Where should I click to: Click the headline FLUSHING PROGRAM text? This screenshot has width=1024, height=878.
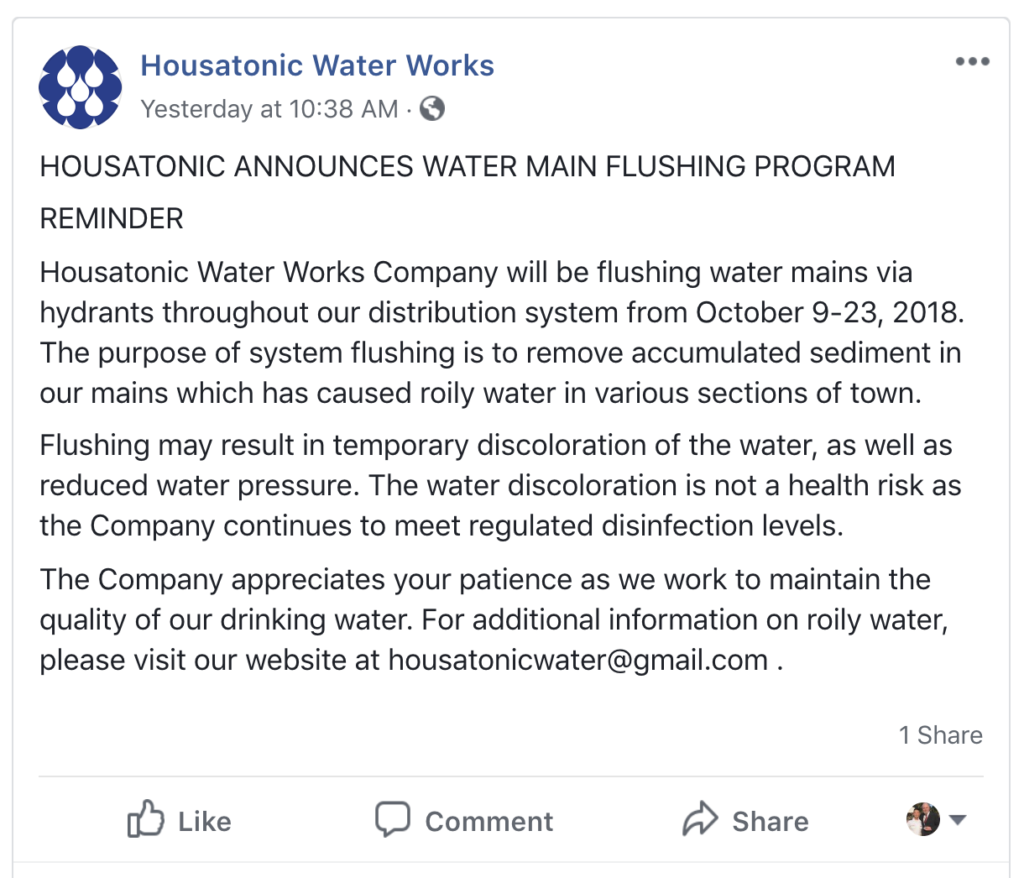coord(750,166)
